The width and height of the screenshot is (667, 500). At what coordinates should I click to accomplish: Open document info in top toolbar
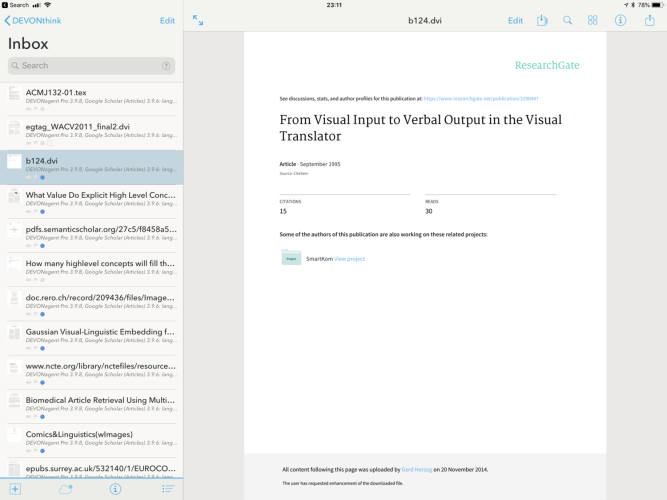pyautogui.click(x=620, y=20)
